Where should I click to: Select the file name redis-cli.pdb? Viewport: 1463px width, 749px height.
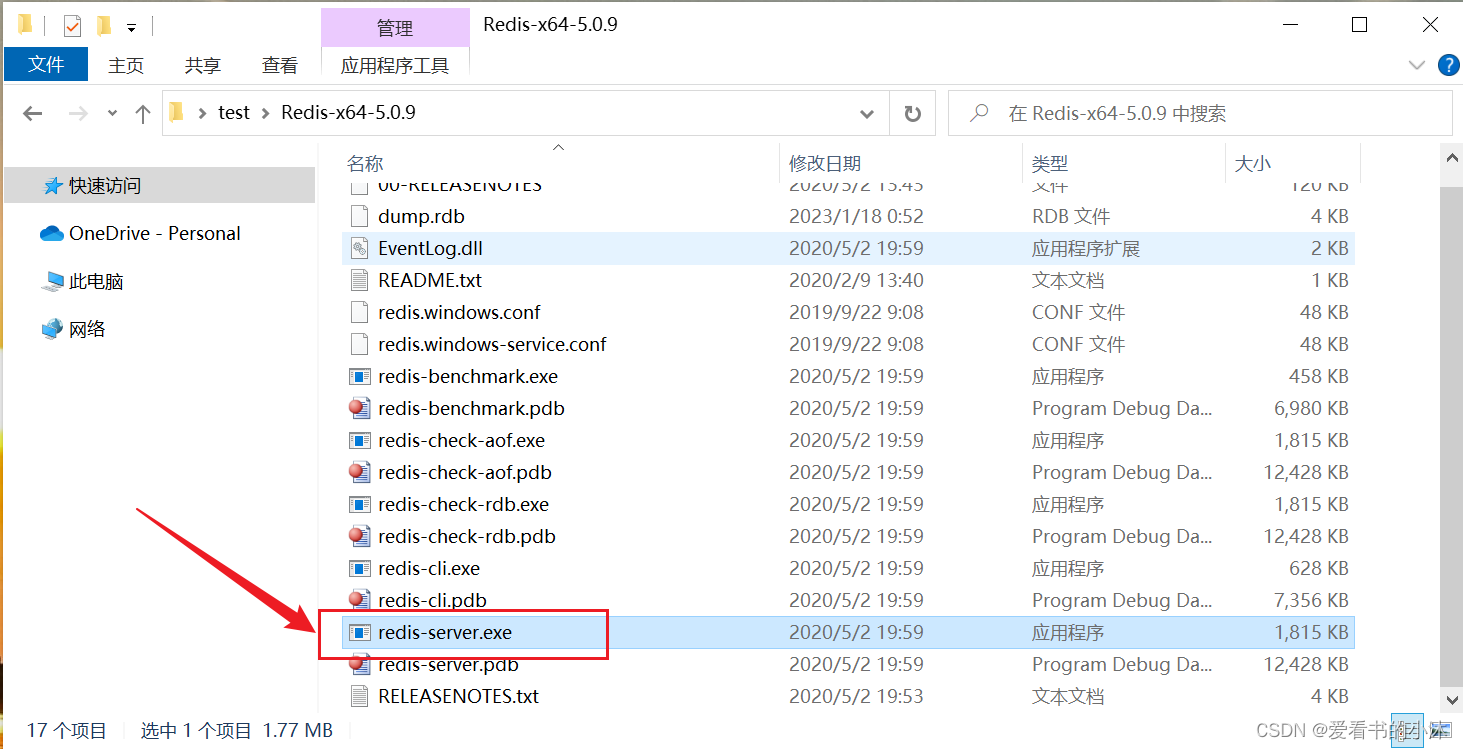pyautogui.click(x=432, y=600)
